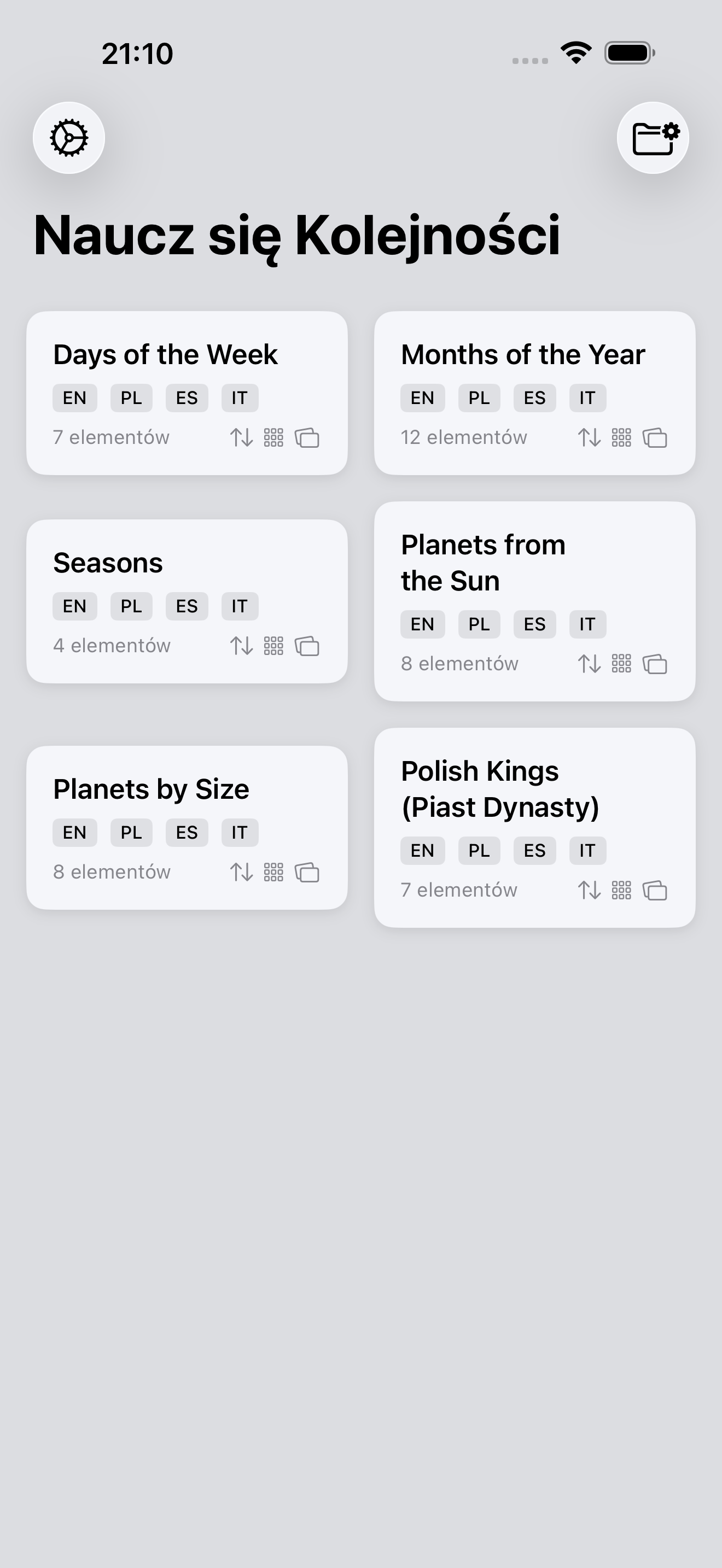Viewport: 722px width, 1568px height.
Task: Tap flashcards icon on Days of the Week
Action: [307, 438]
